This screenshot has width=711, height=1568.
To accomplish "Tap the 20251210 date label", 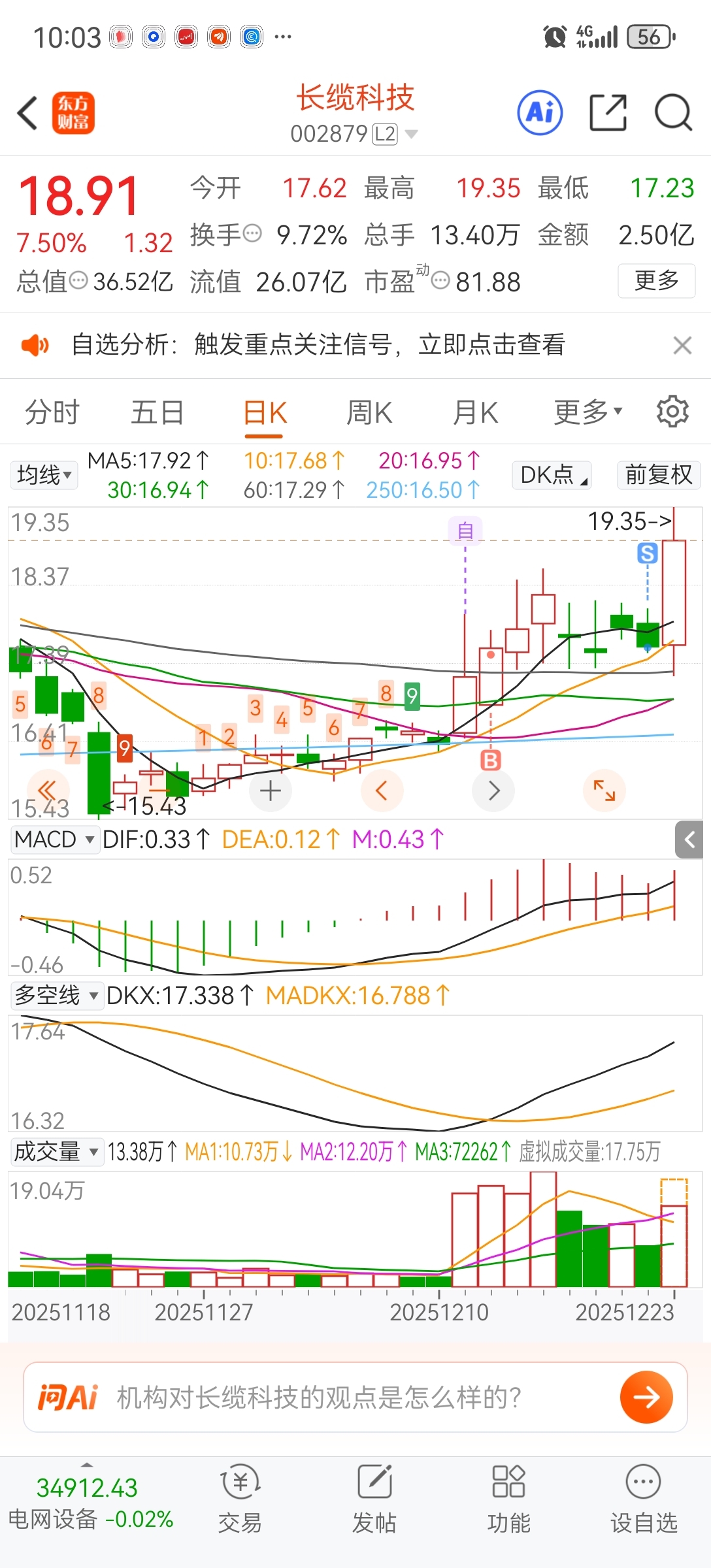I will click(x=438, y=1312).
